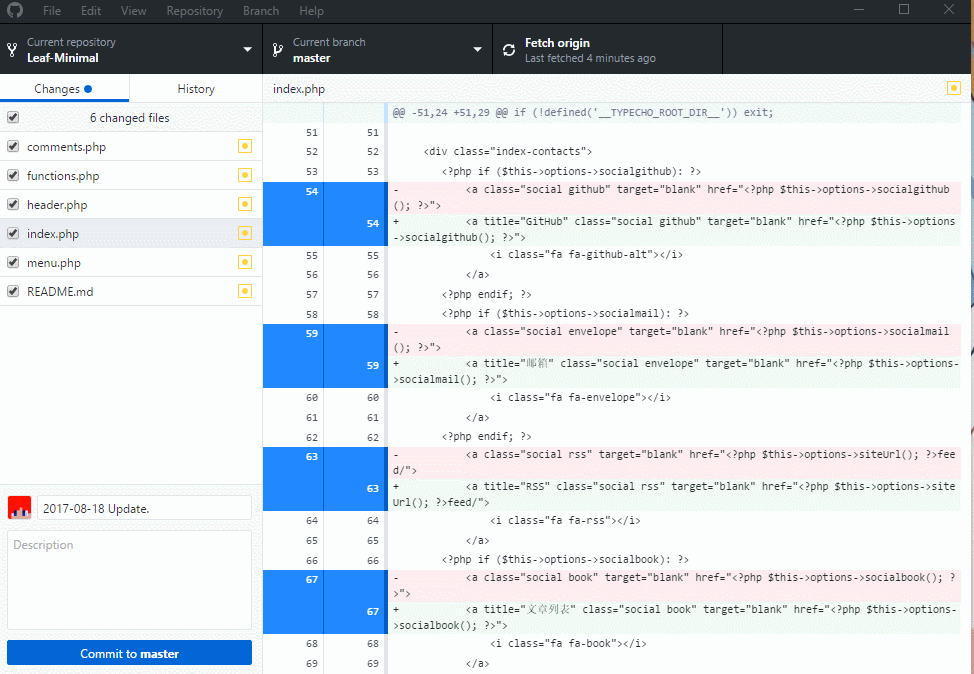Open the Current repository dropdown
Screen dimensions: 974x674
point(131,49)
